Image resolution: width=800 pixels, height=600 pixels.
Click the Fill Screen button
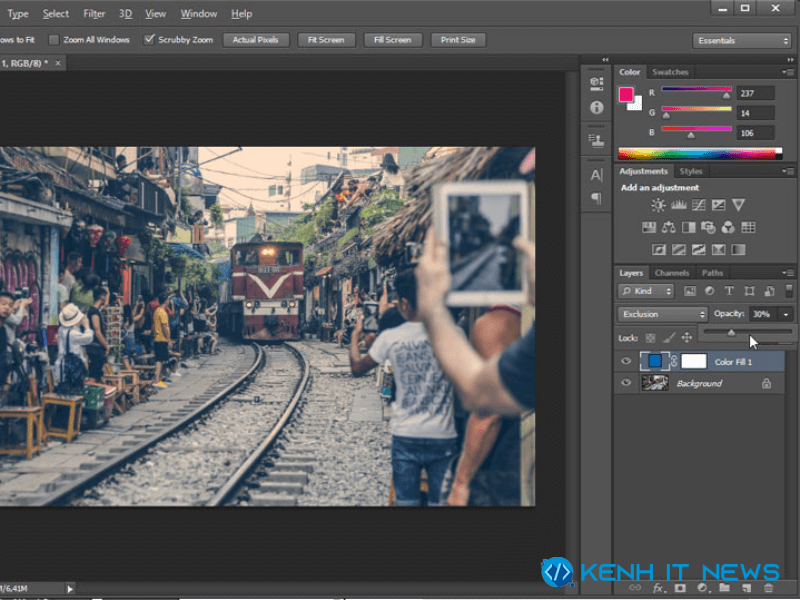(x=392, y=40)
